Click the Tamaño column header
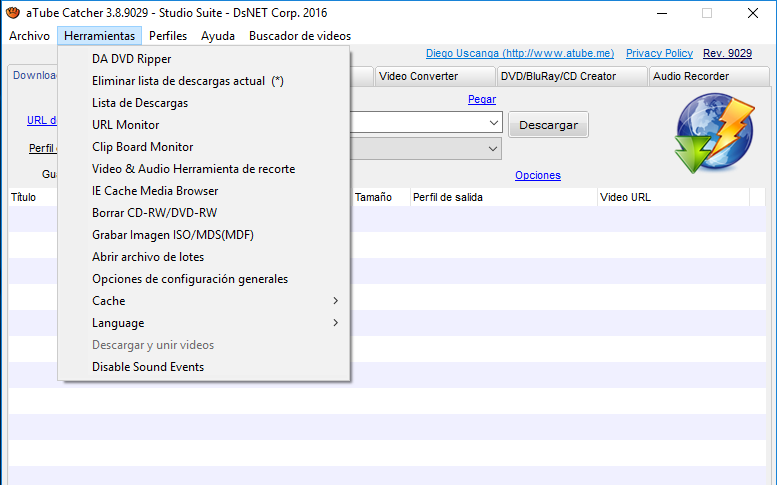 click(381, 197)
